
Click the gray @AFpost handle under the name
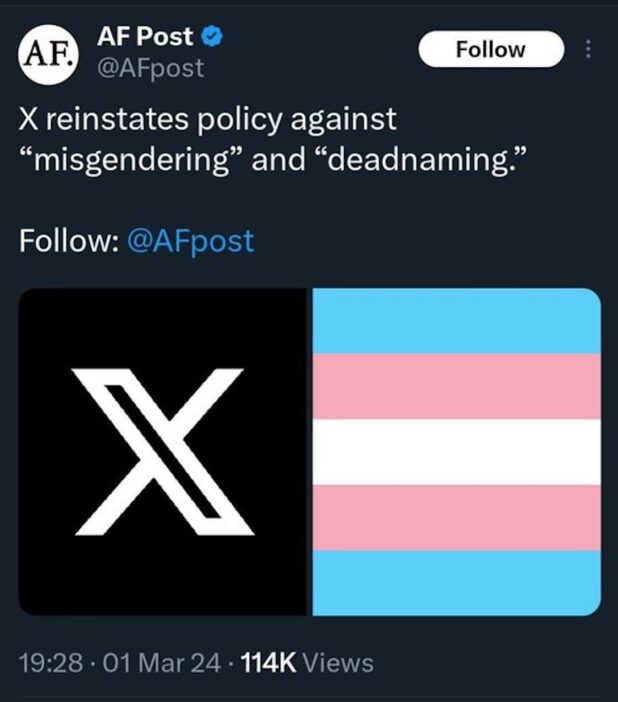coord(150,68)
